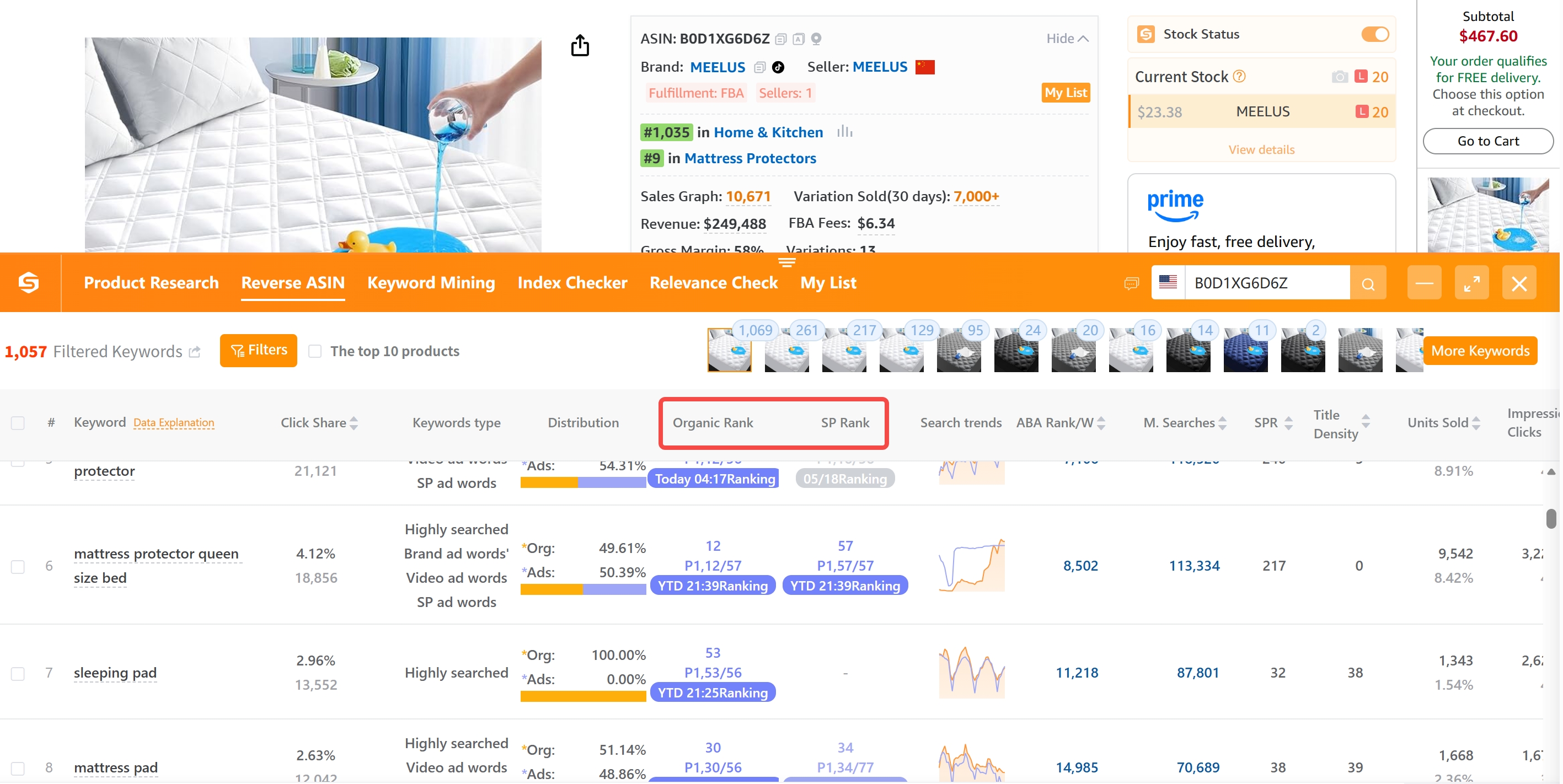Click the mattress pad keyword text
Image resolution: width=1563 pixels, height=784 pixels.
[x=116, y=767]
